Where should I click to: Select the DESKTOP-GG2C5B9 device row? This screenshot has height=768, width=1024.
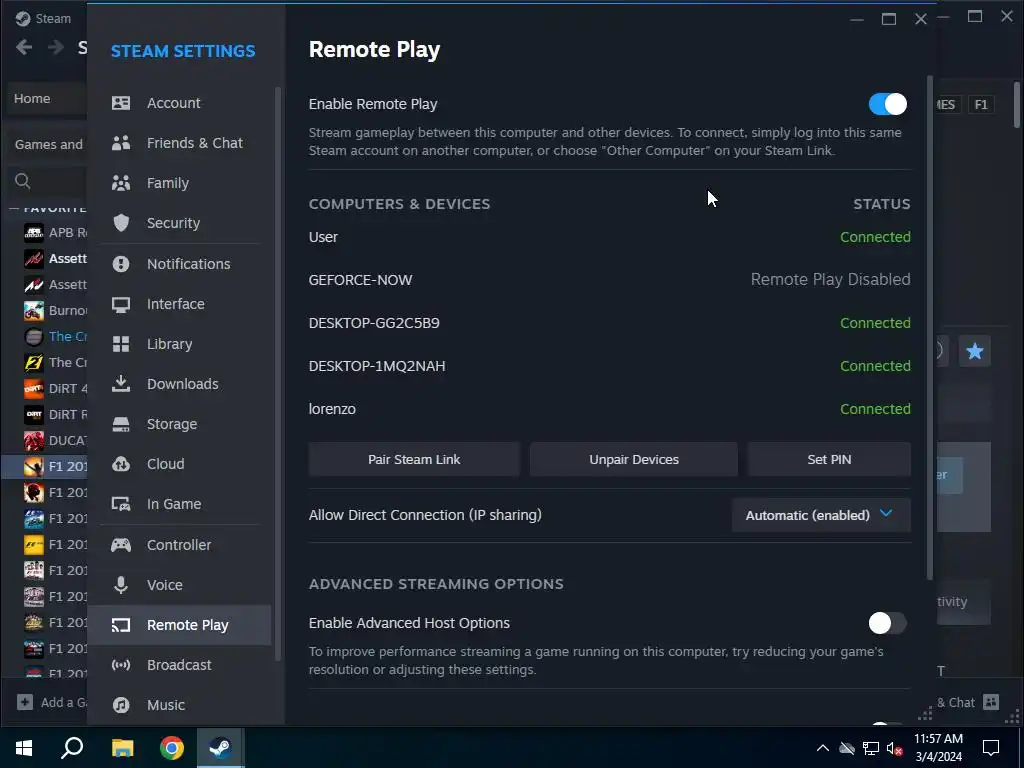(x=609, y=323)
